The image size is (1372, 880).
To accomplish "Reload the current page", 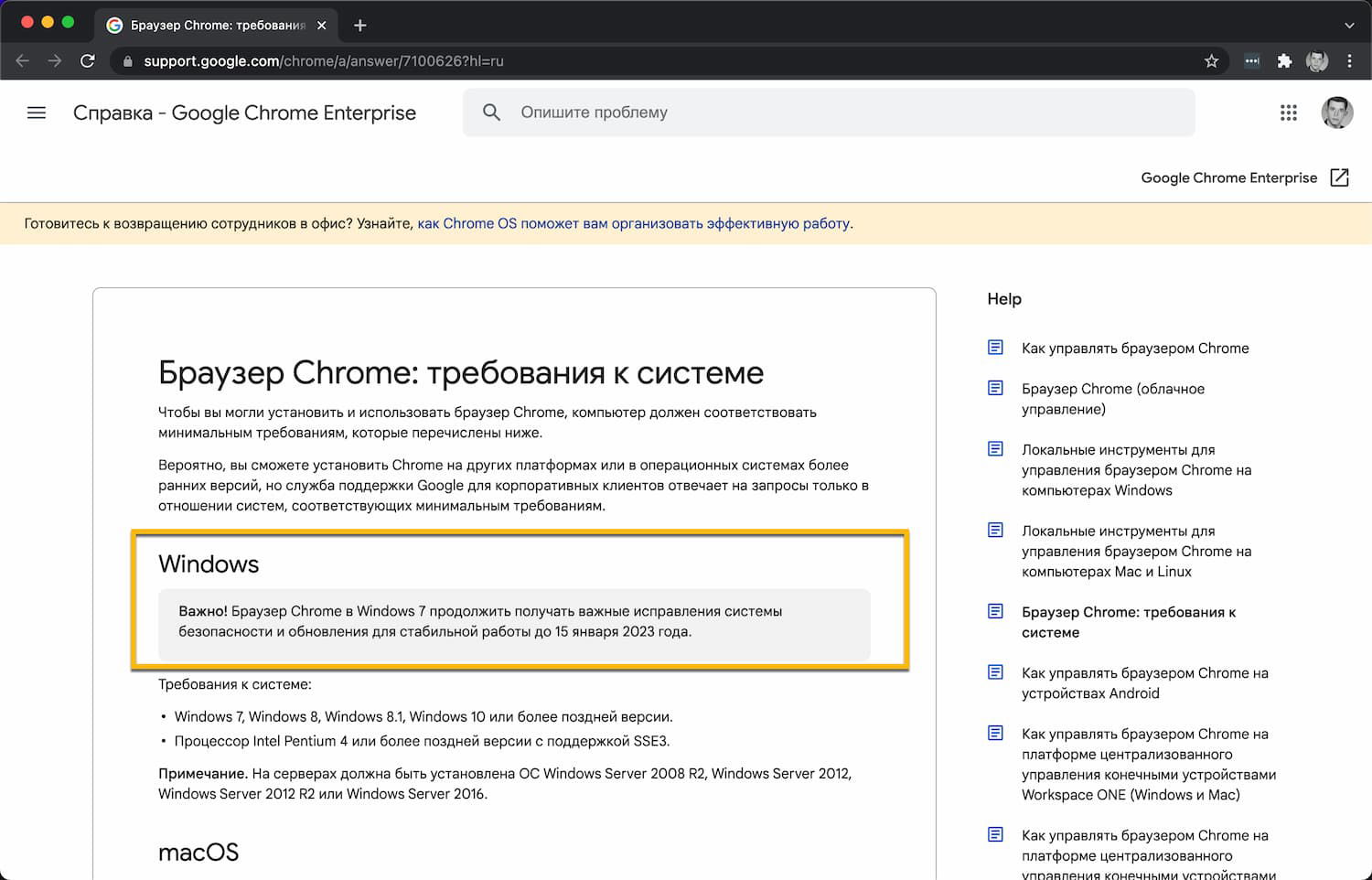I will tap(88, 61).
